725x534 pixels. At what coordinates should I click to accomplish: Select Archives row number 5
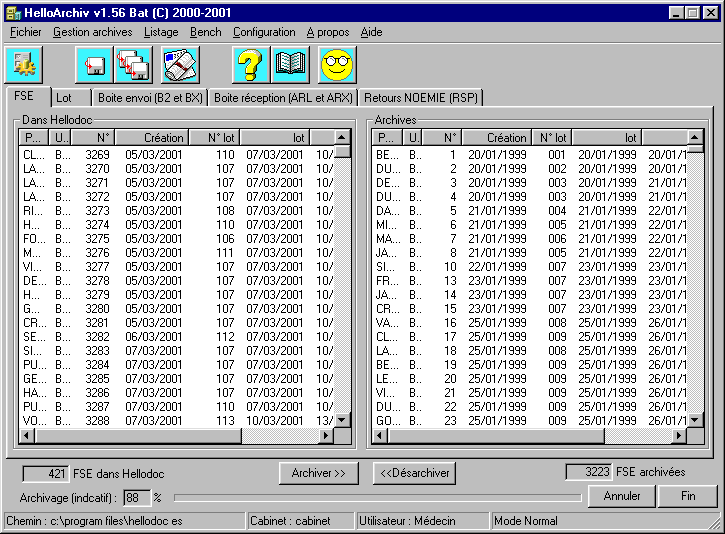[530, 211]
